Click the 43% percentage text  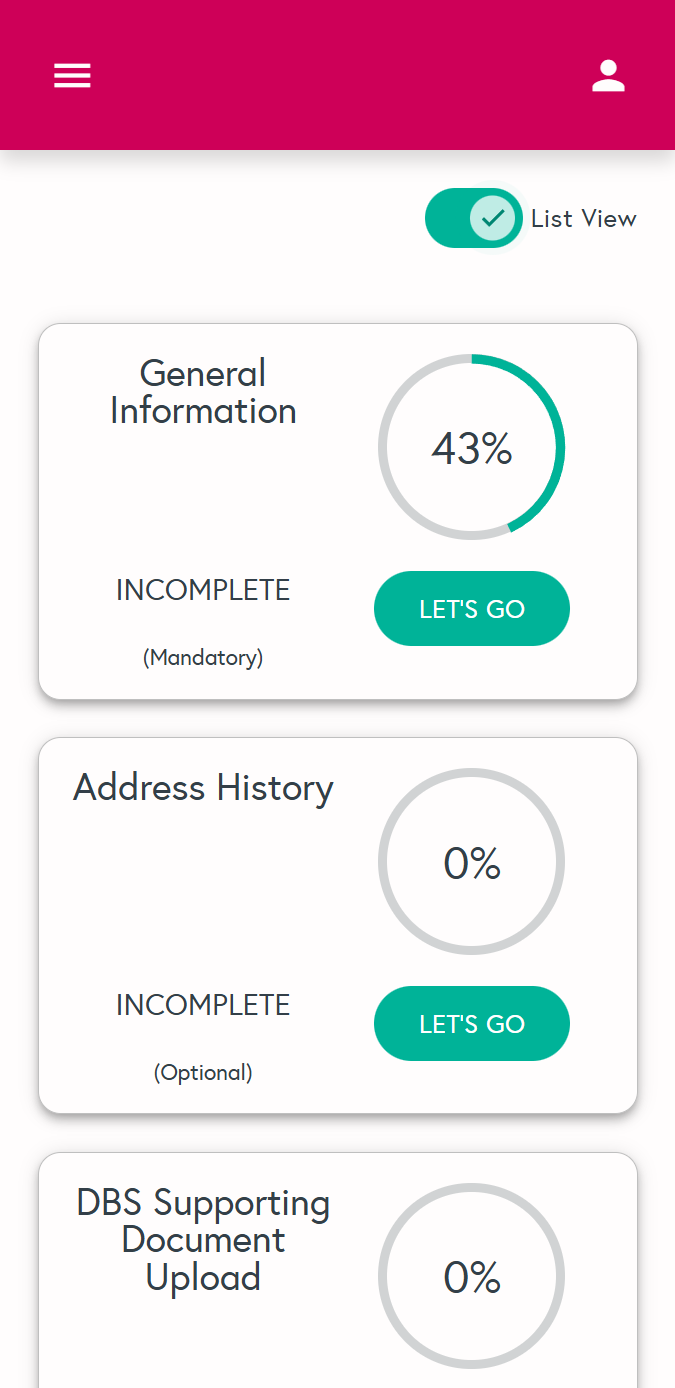472,449
